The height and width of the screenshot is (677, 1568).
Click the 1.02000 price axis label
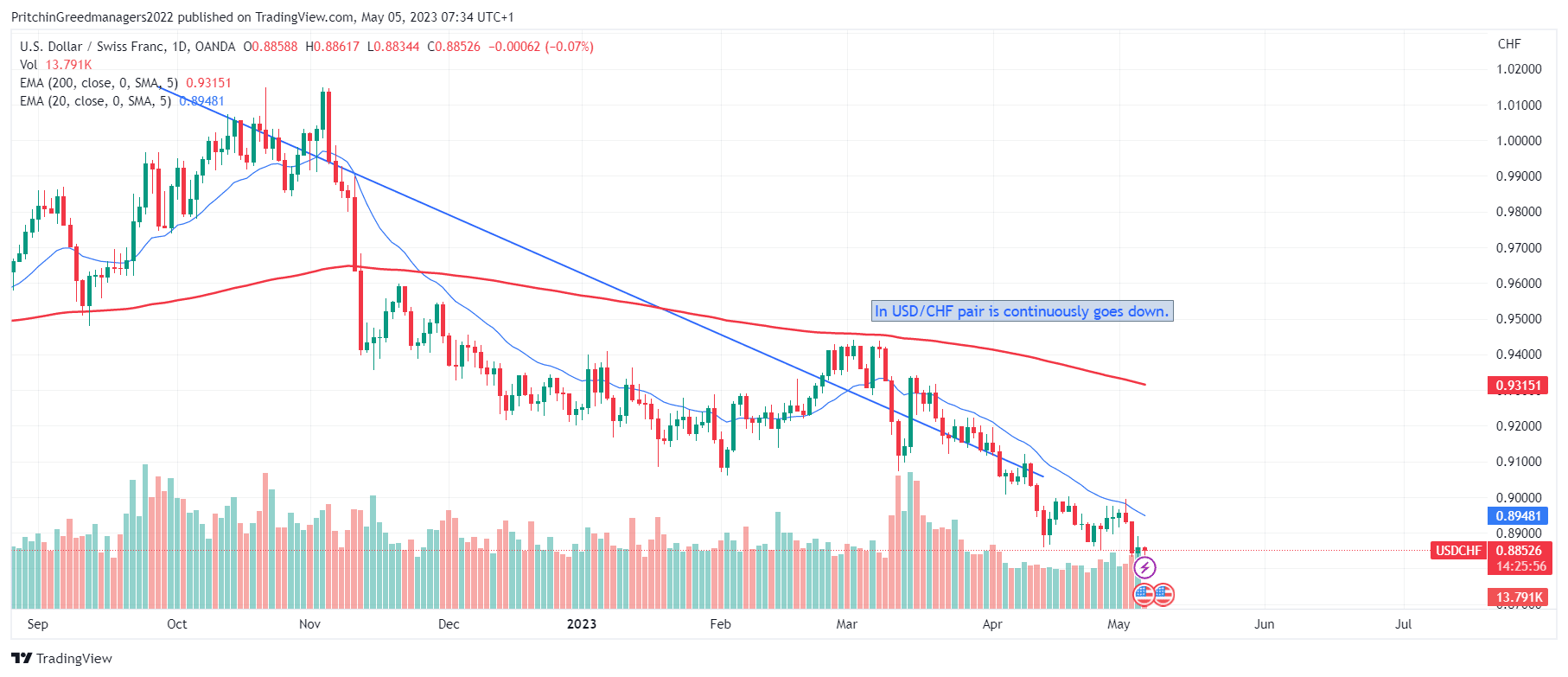point(1519,69)
